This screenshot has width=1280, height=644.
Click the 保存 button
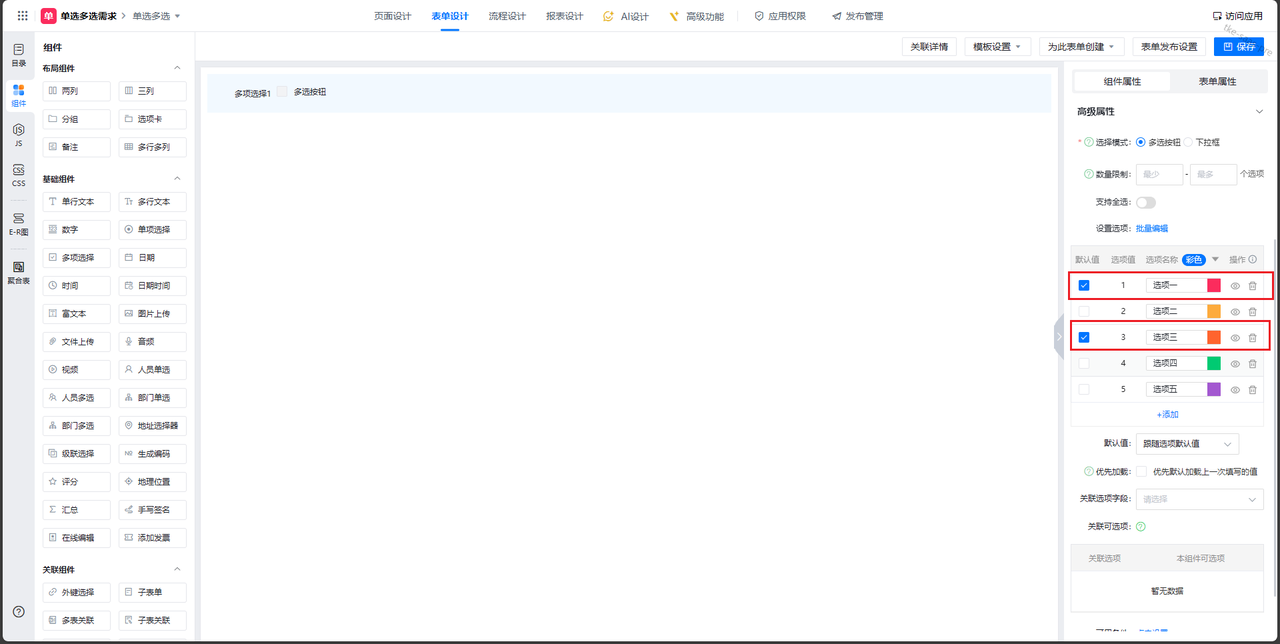pos(1238,47)
